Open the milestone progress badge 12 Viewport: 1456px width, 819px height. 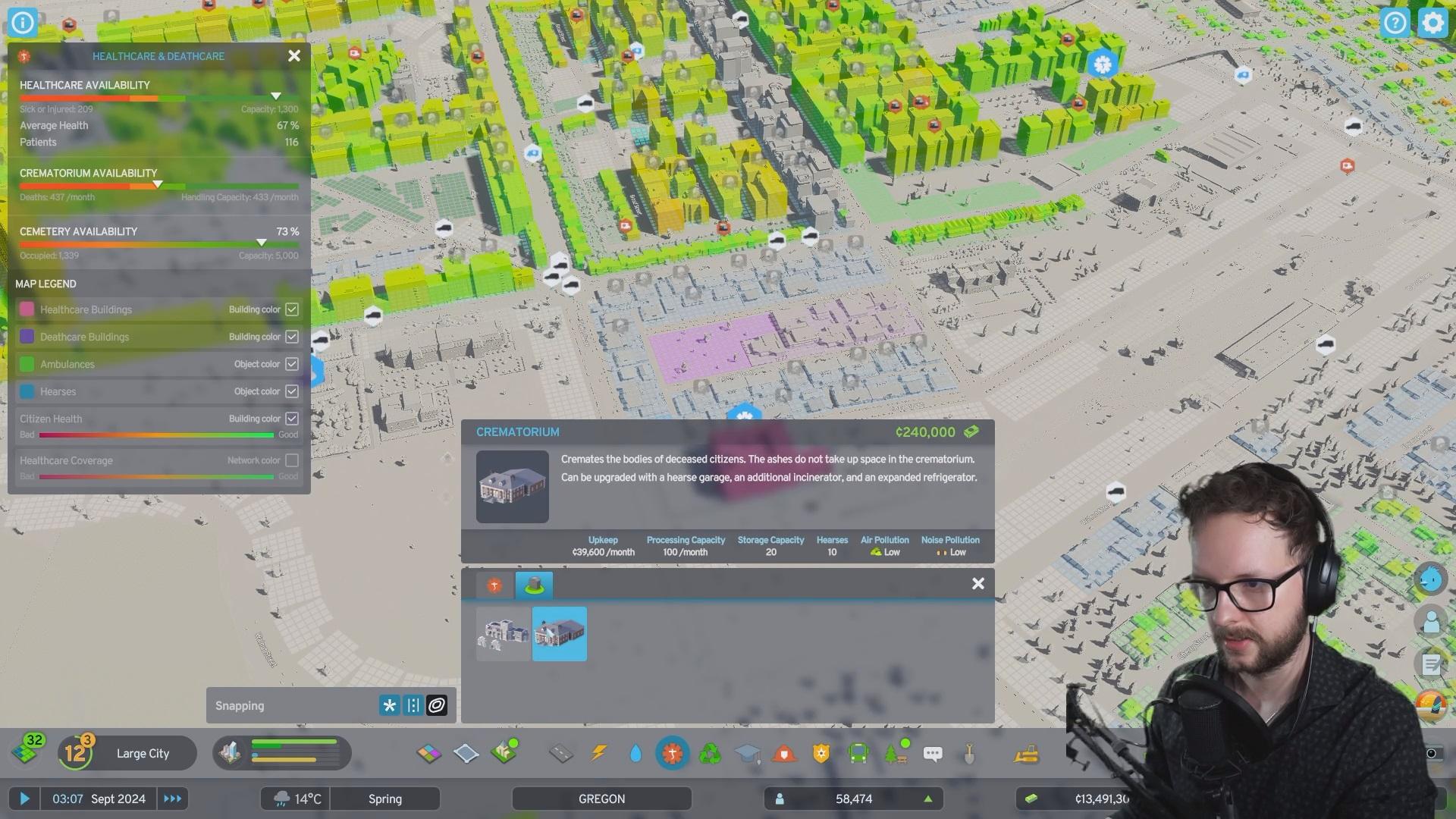tap(76, 752)
